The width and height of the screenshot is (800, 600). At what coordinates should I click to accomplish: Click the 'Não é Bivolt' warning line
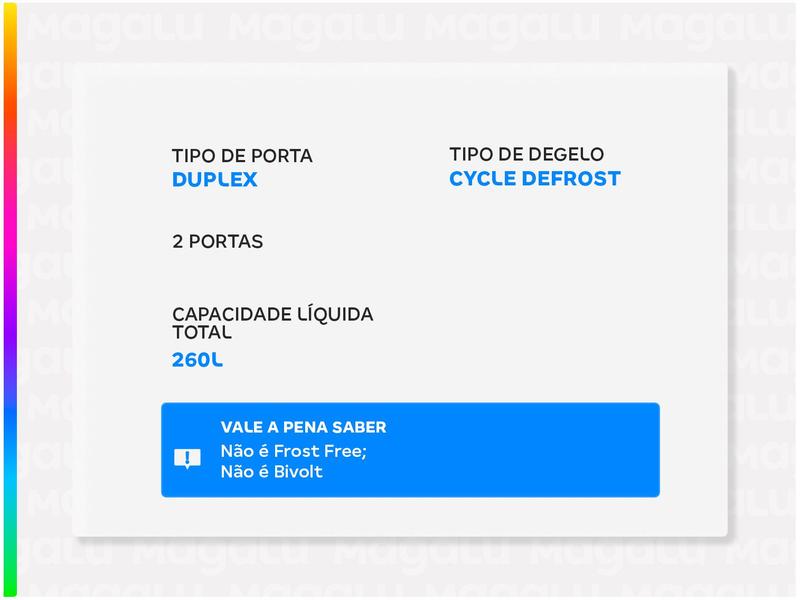[271, 471]
